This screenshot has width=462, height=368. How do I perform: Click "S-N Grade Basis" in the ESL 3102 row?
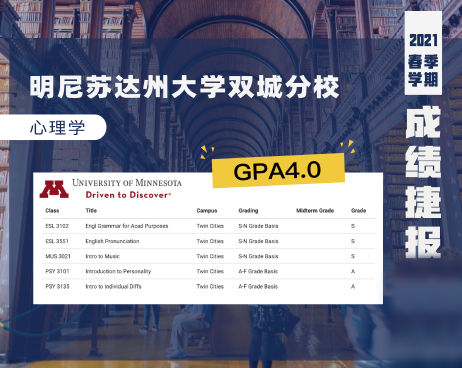coord(258,226)
